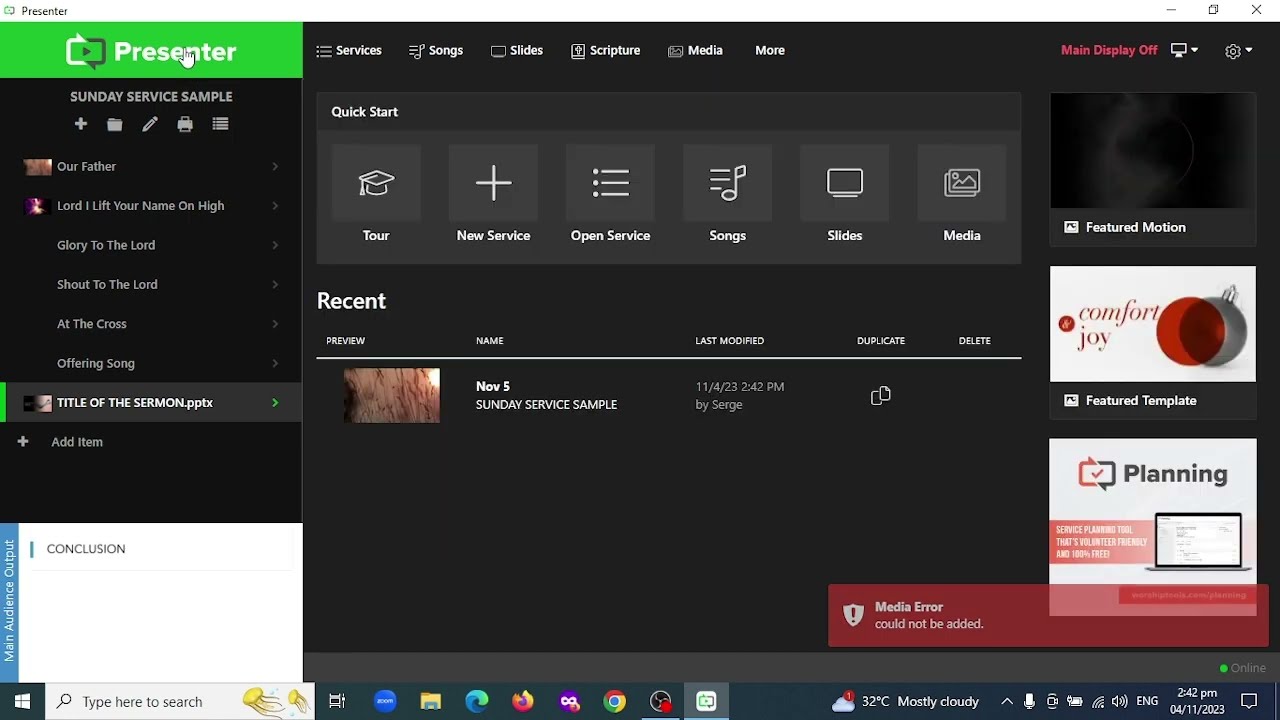Viewport: 1280px width, 720px height.
Task: Open the volume control in system tray
Action: click(1119, 702)
